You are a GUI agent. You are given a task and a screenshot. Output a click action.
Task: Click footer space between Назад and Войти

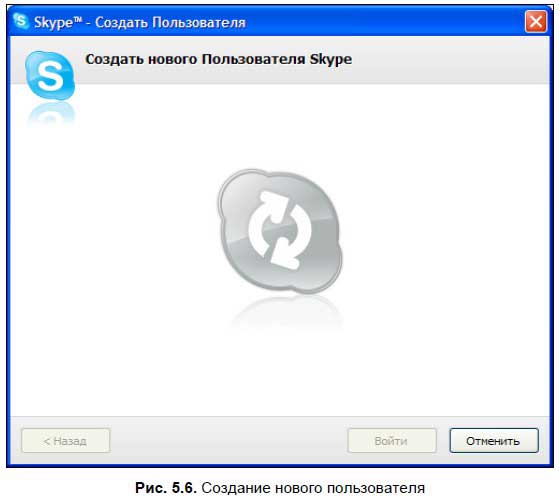229,441
